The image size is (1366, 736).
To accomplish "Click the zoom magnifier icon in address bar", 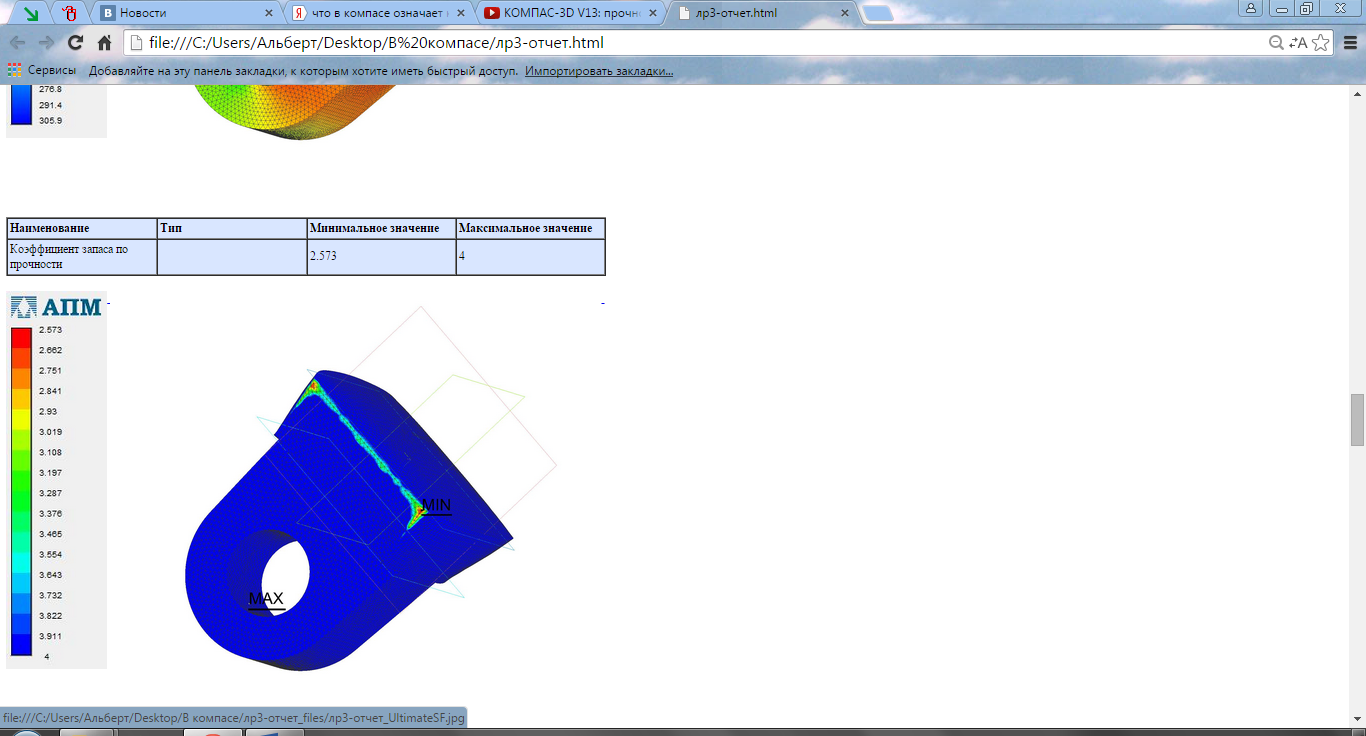I will (1277, 43).
